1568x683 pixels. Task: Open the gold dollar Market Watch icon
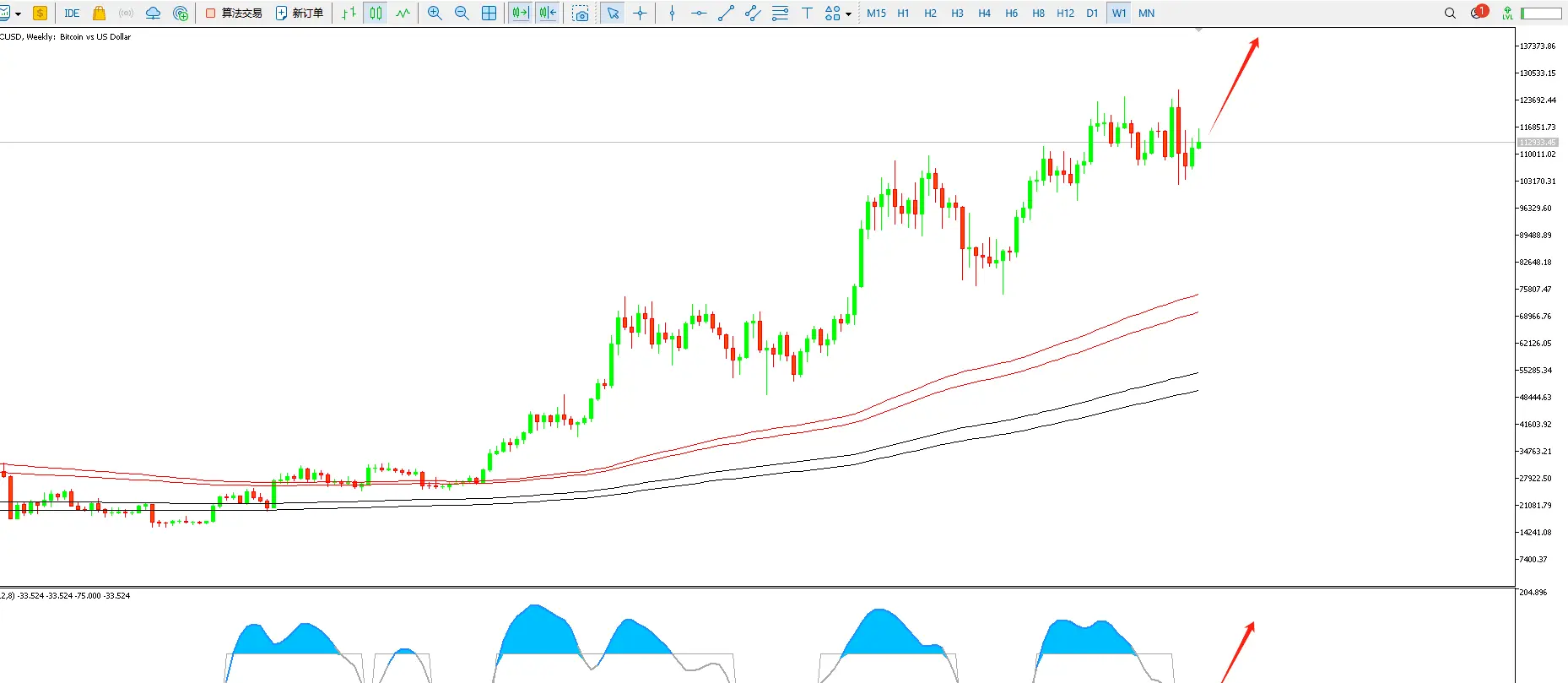coord(40,13)
